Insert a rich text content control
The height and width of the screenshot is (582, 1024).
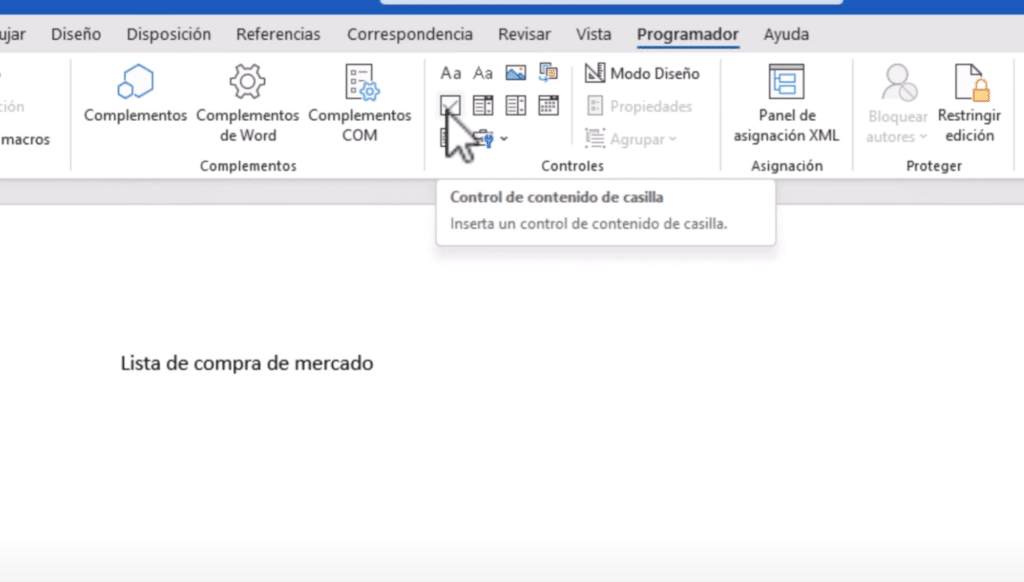451,73
